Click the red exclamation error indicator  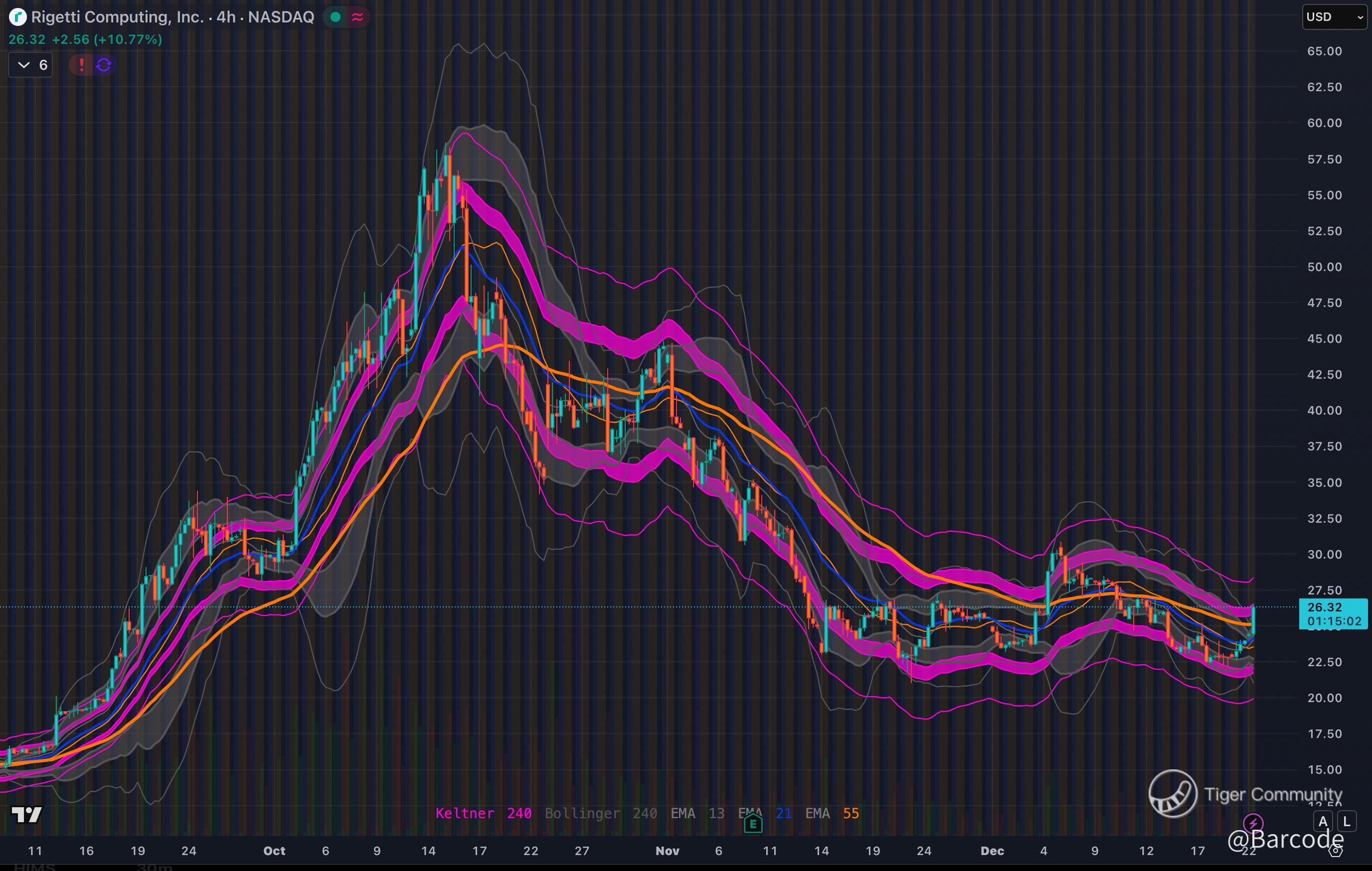(x=81, y=65)
